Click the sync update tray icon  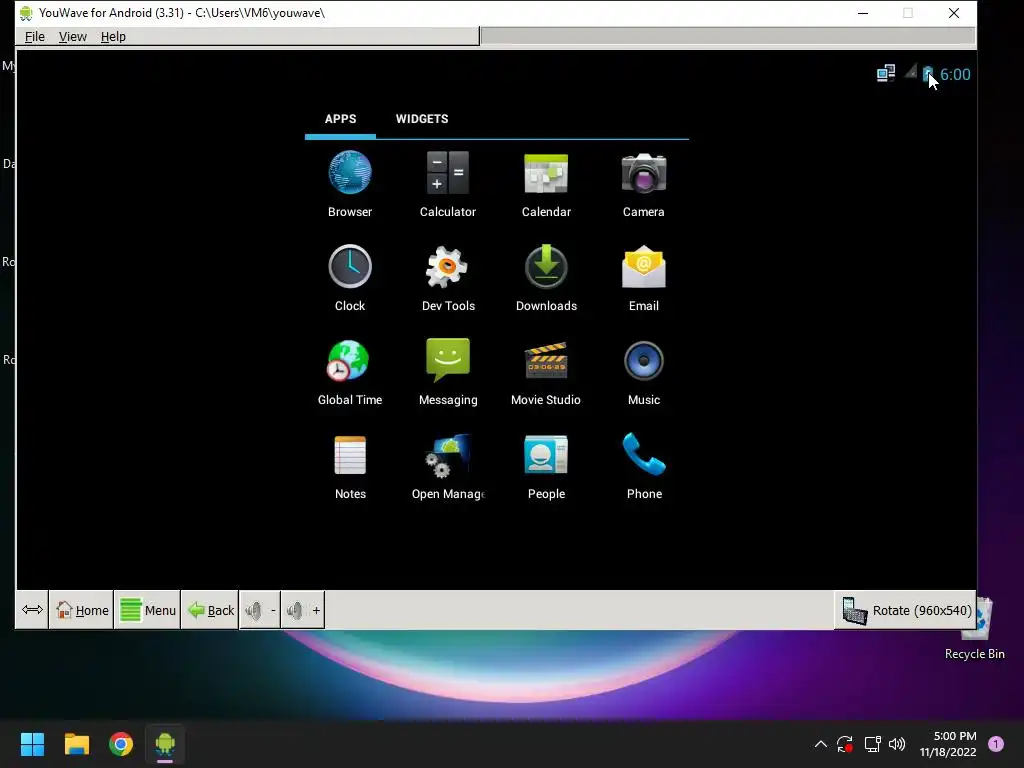click(845, 743)
